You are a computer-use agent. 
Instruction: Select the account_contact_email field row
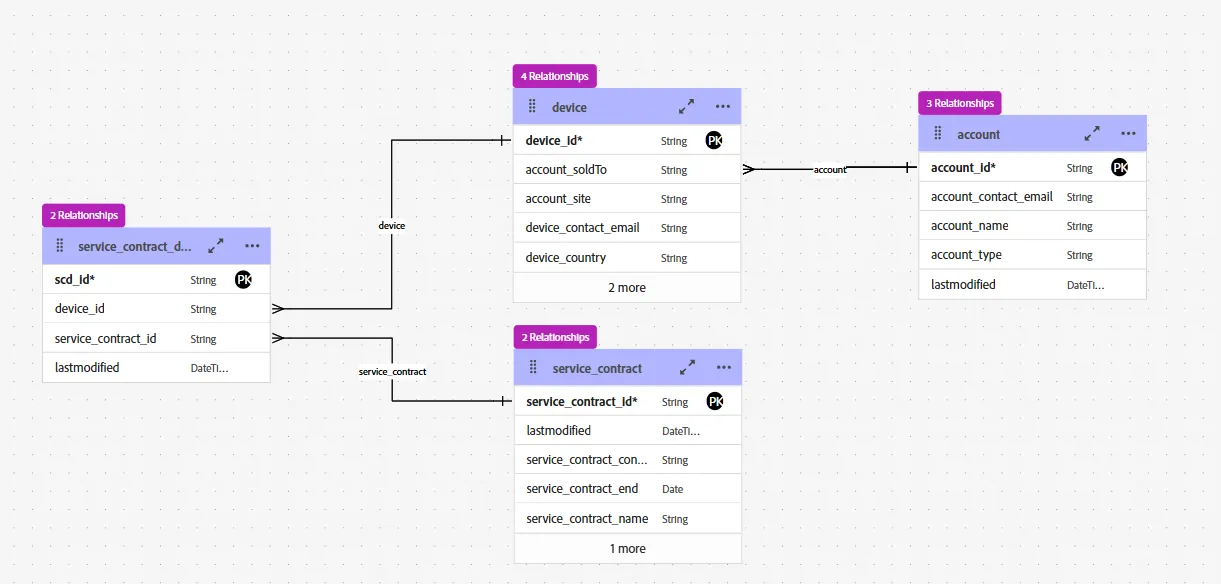(x=1033, y=197)
